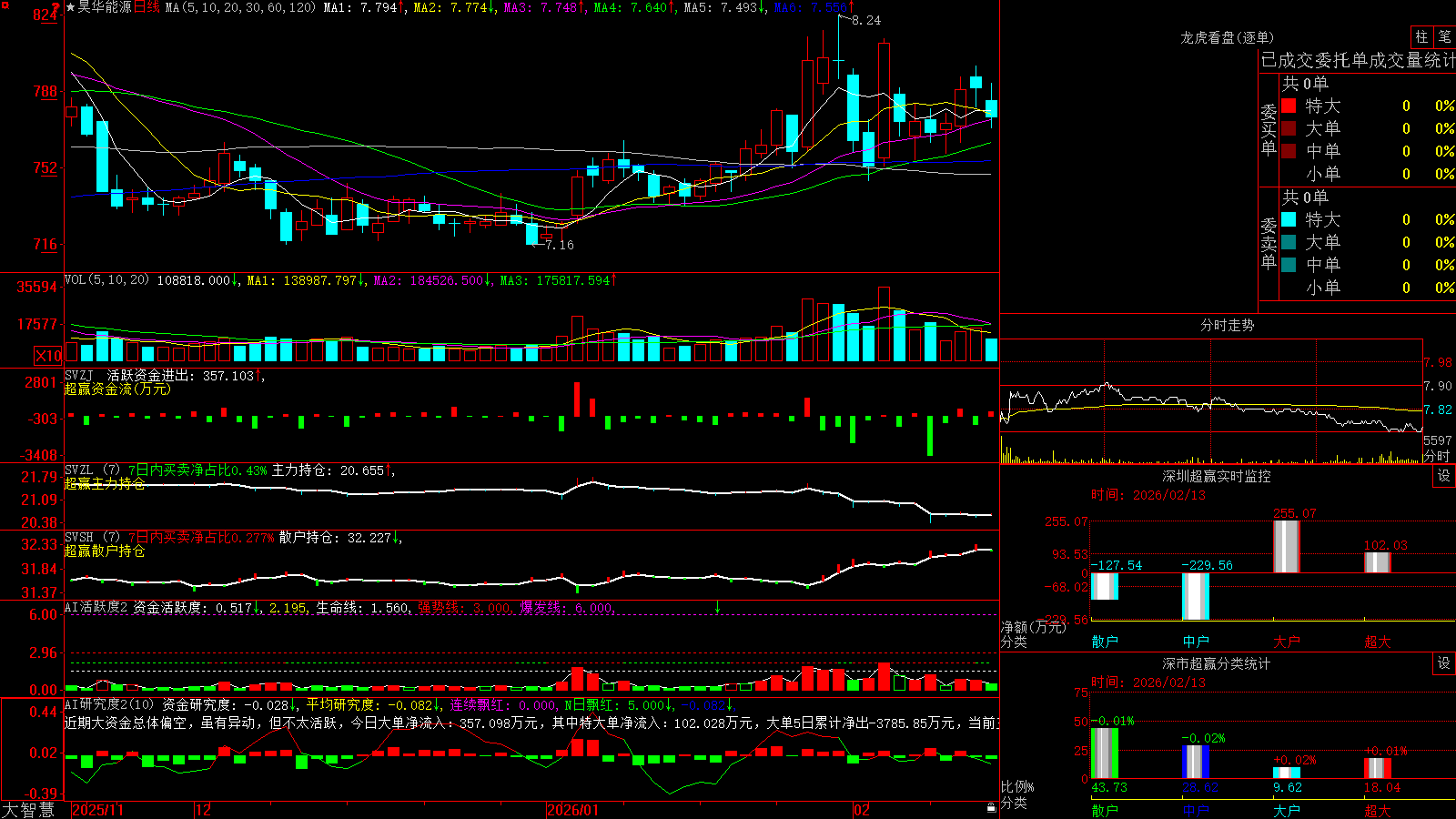
Task: Click the red 特大 buy-order color swatch
Action: coord(1289,106)
